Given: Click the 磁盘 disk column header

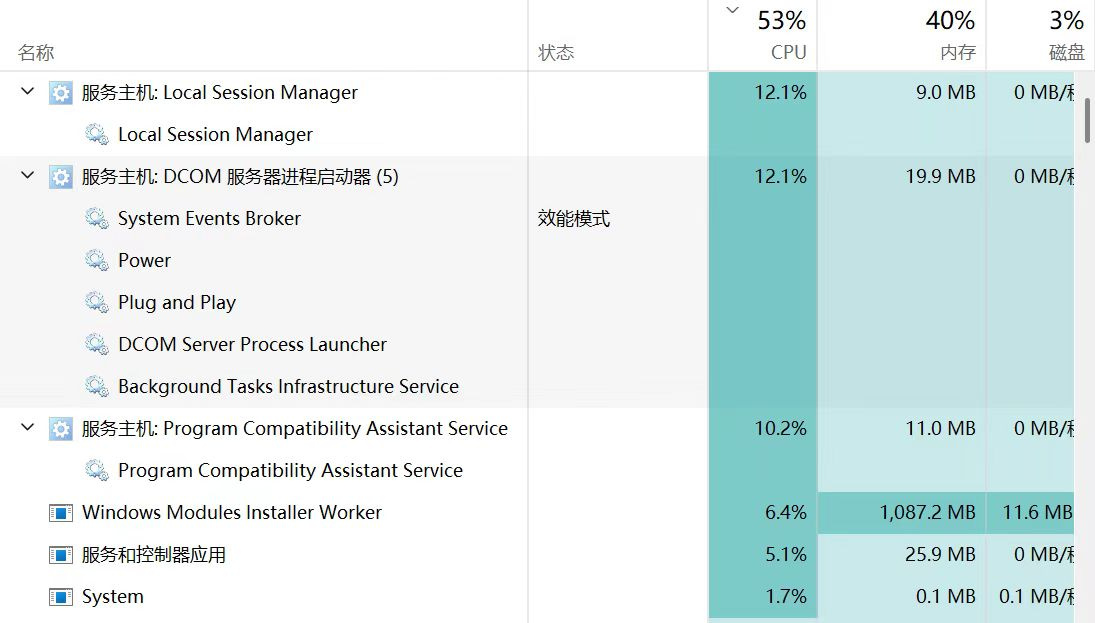Looking at the screenshot, I should [1066, 52].
